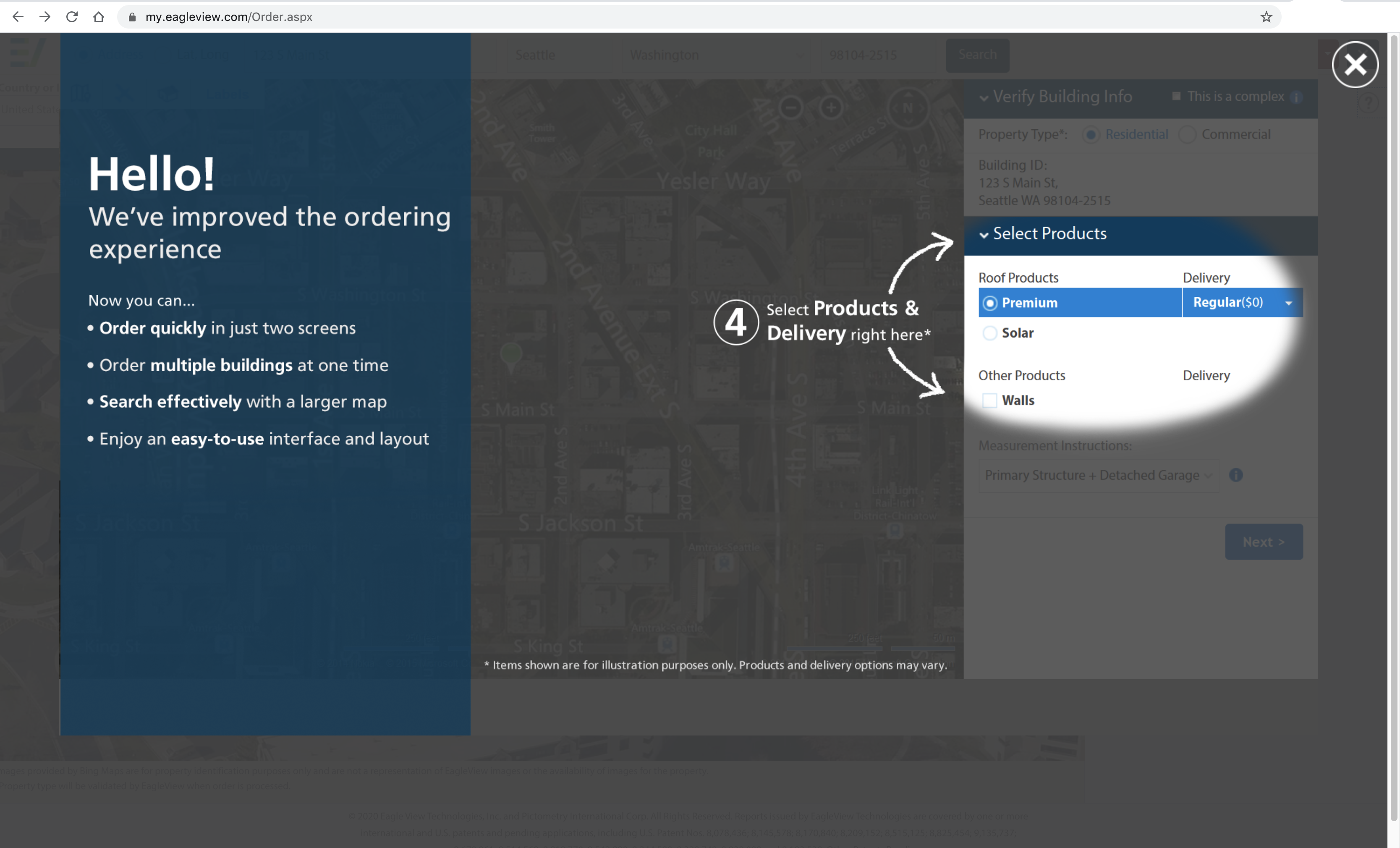Click the info icon beside Measurement Instructions
This screenshot has height=848, width=1400.
(x=1236, y=474)
